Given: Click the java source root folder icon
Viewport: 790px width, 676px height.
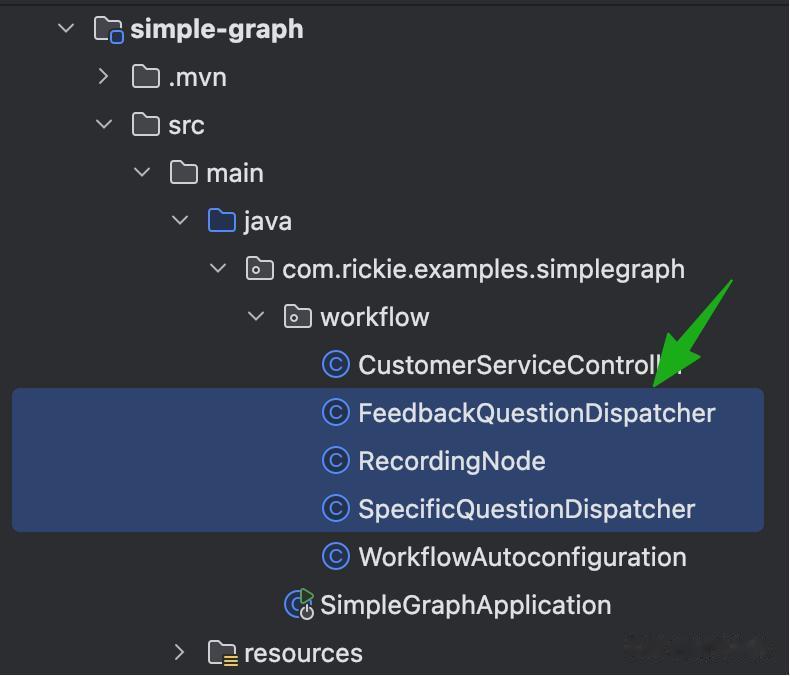Looking at the screenshot, I should (x=221, y=221).
